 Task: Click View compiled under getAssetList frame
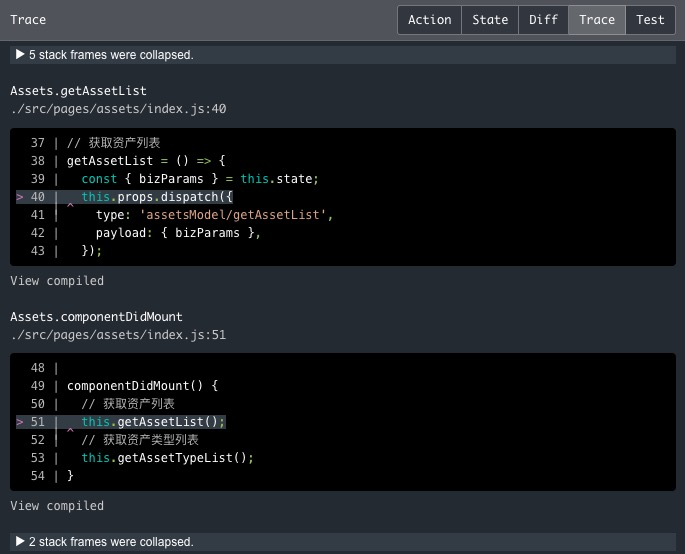tap(57, 281)
